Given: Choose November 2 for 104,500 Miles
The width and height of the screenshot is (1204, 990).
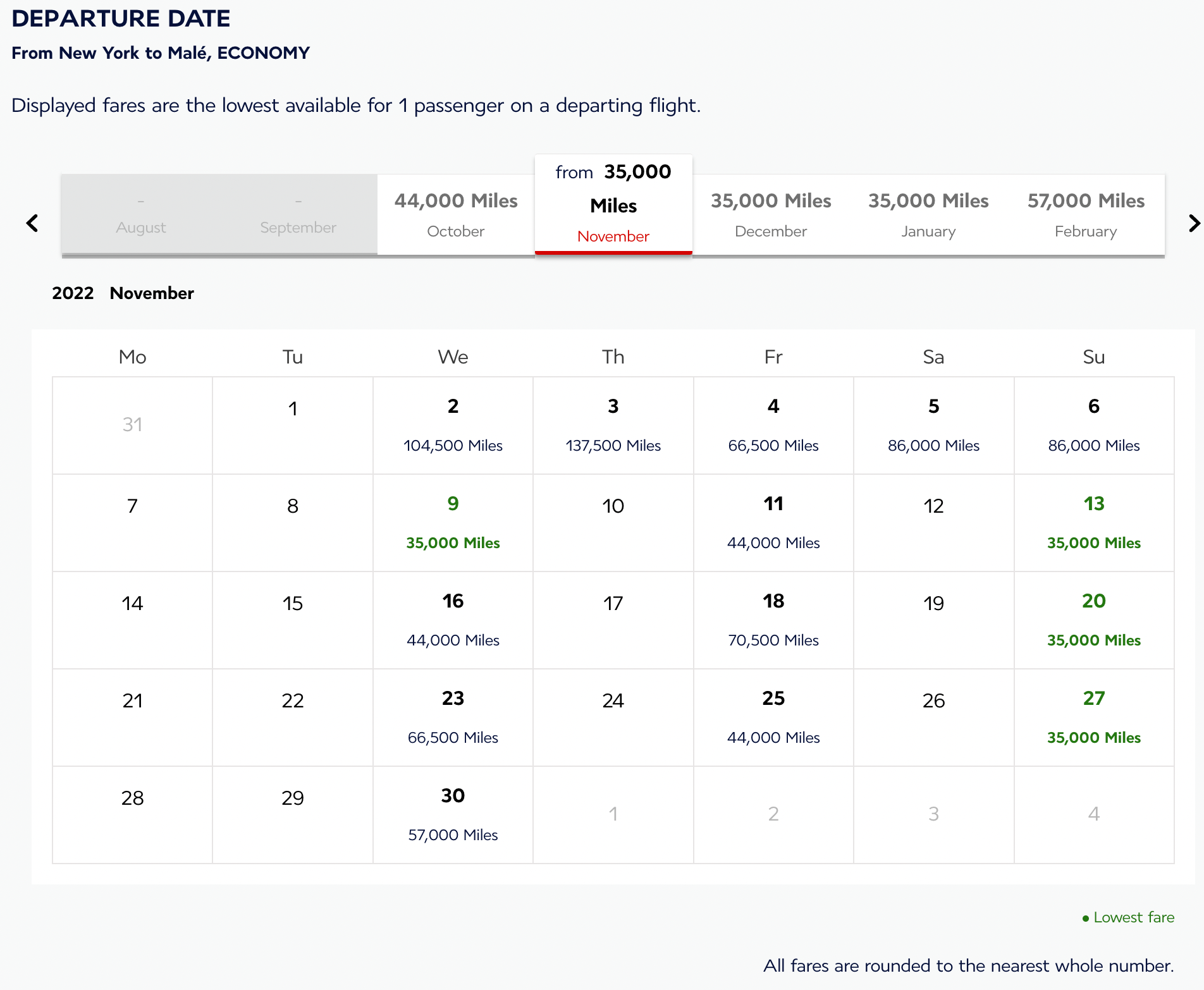Looking at the screenshot, I should click(453, 425).
